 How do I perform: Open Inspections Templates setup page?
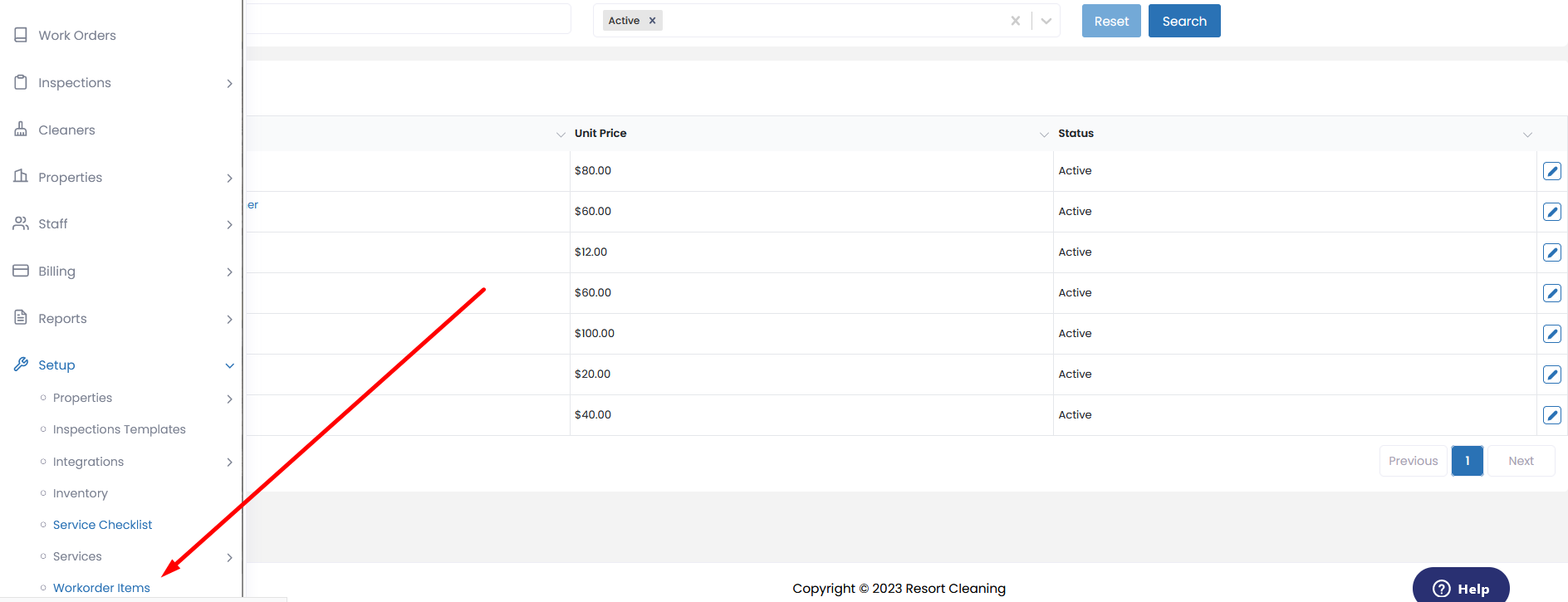tap(119, 429)
